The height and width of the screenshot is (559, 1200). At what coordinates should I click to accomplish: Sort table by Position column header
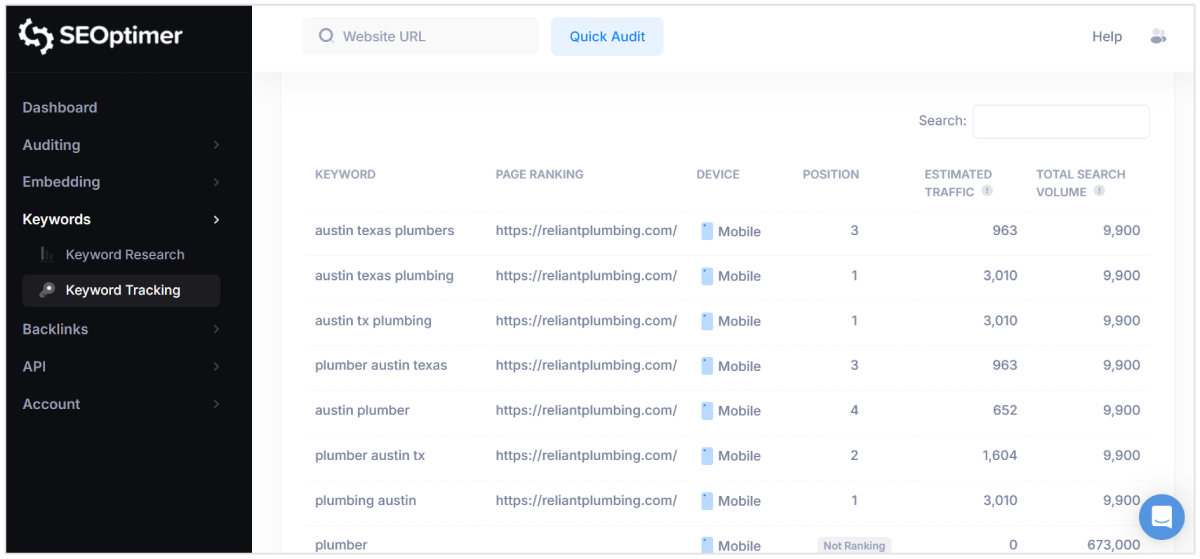point(830,174)
